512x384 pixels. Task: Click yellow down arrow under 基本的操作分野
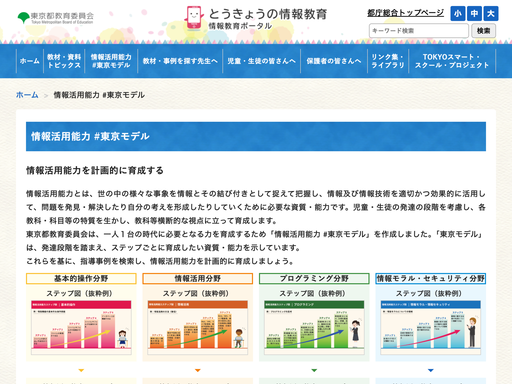point(81,370)
